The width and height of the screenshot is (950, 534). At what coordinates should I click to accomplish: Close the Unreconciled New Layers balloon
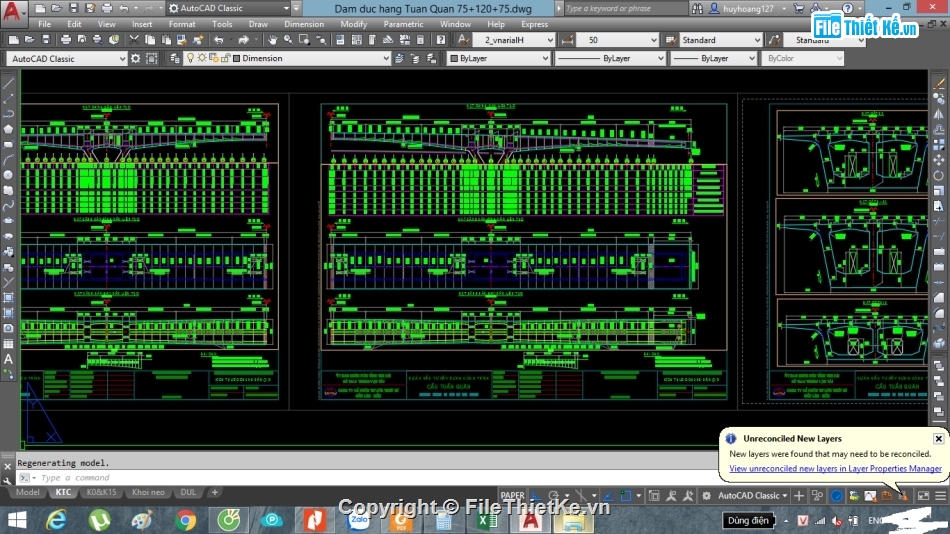938,438
